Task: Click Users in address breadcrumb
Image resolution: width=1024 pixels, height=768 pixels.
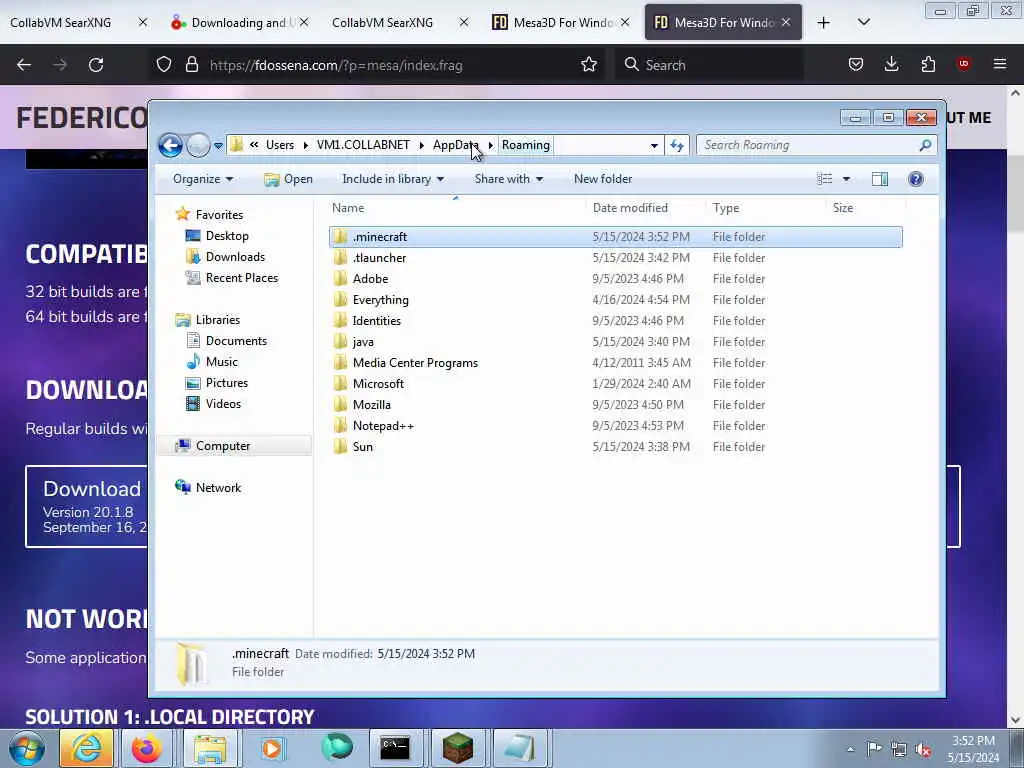Action: tap(280, 145)
